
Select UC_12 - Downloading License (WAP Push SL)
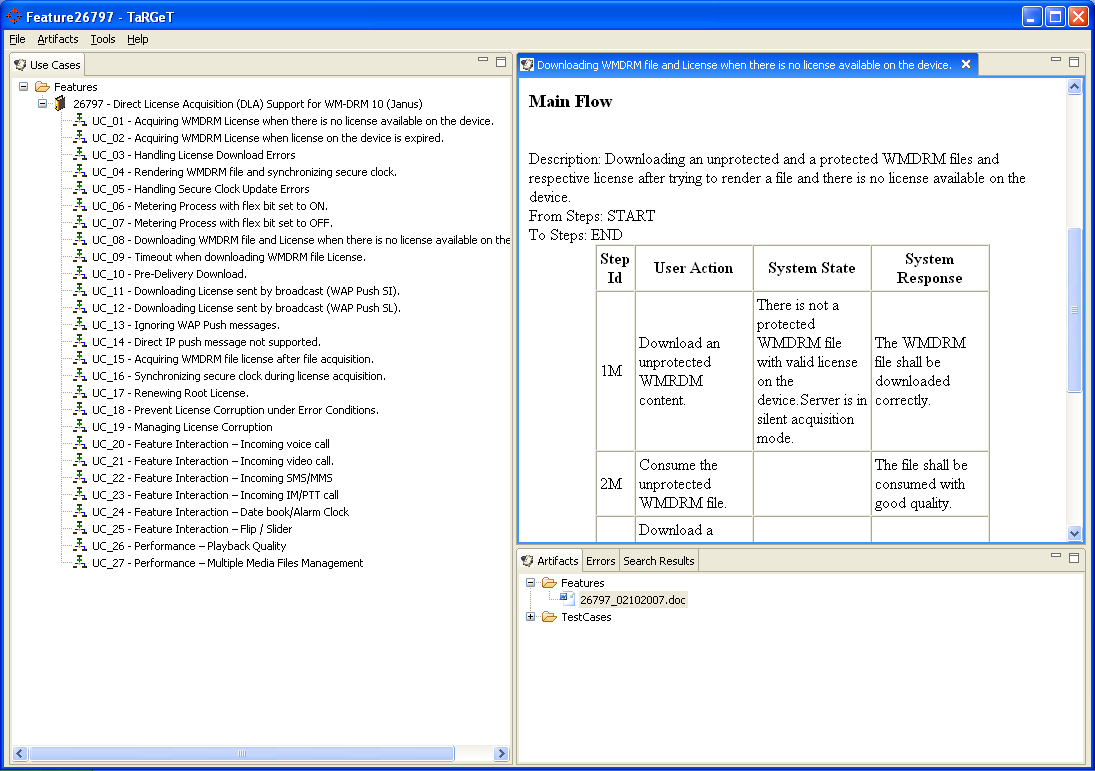[247, 308]
